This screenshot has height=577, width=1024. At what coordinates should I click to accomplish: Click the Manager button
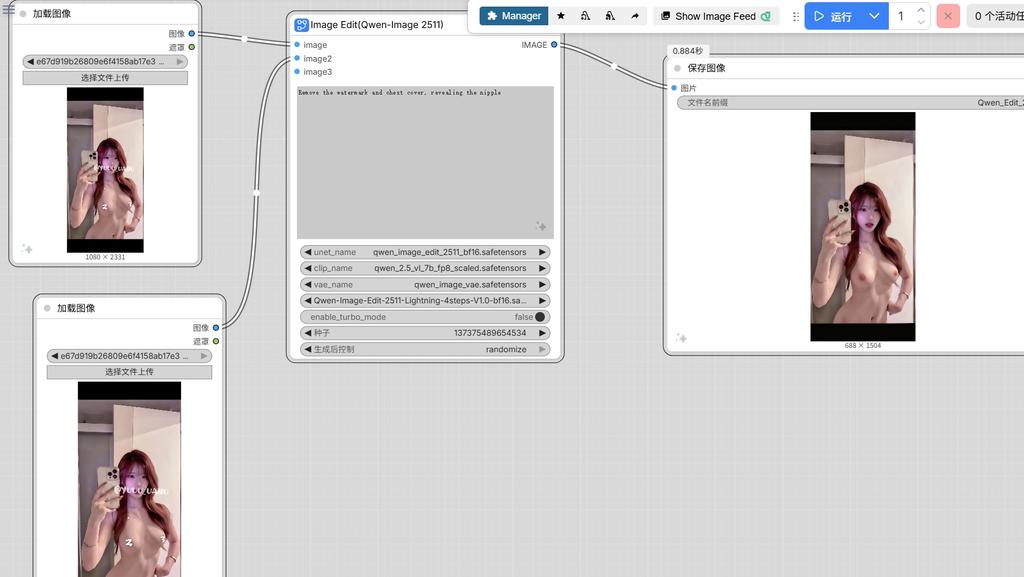(514, 16)
